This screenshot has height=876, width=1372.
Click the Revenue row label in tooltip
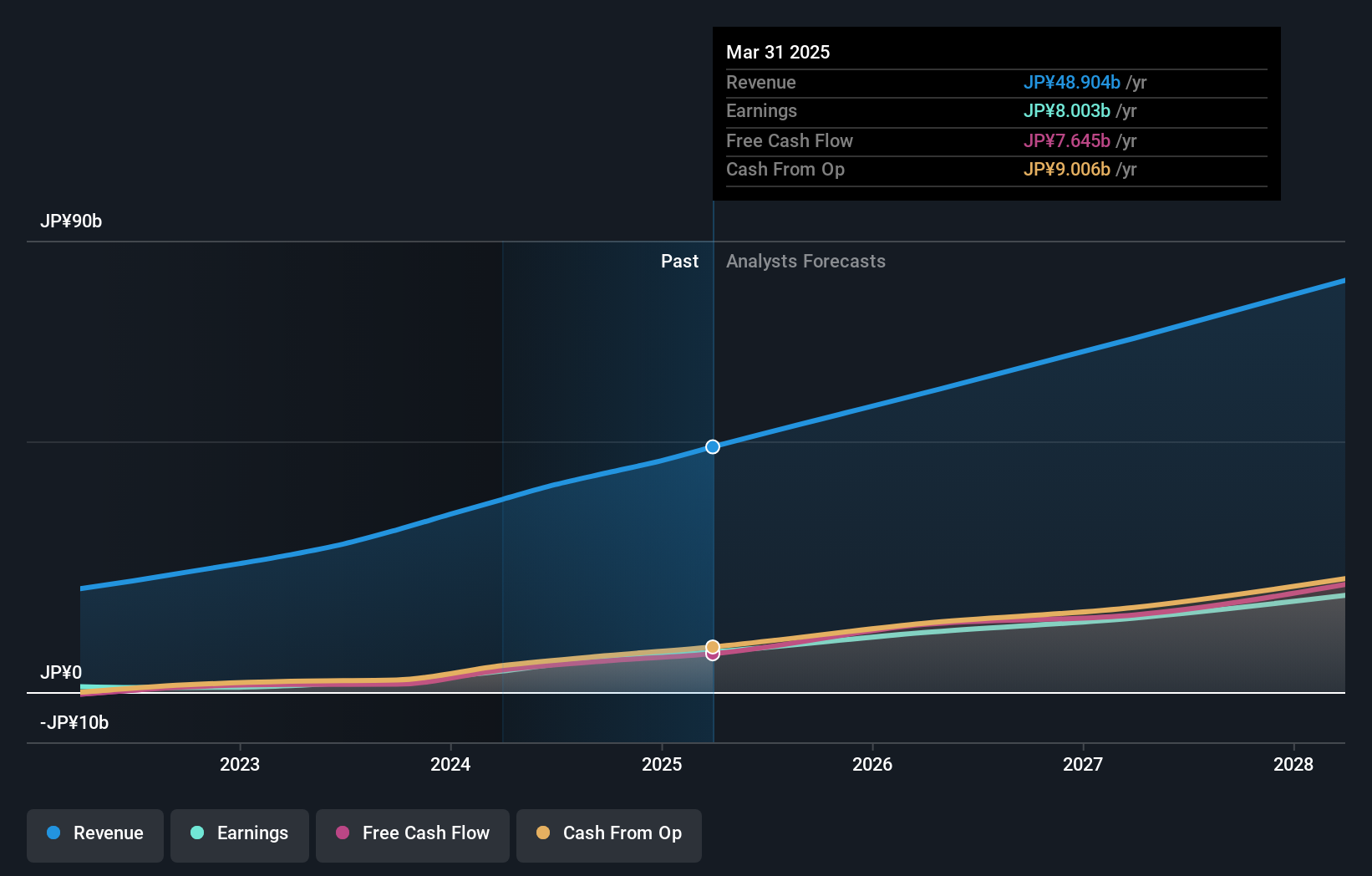[x=760, y=83]
